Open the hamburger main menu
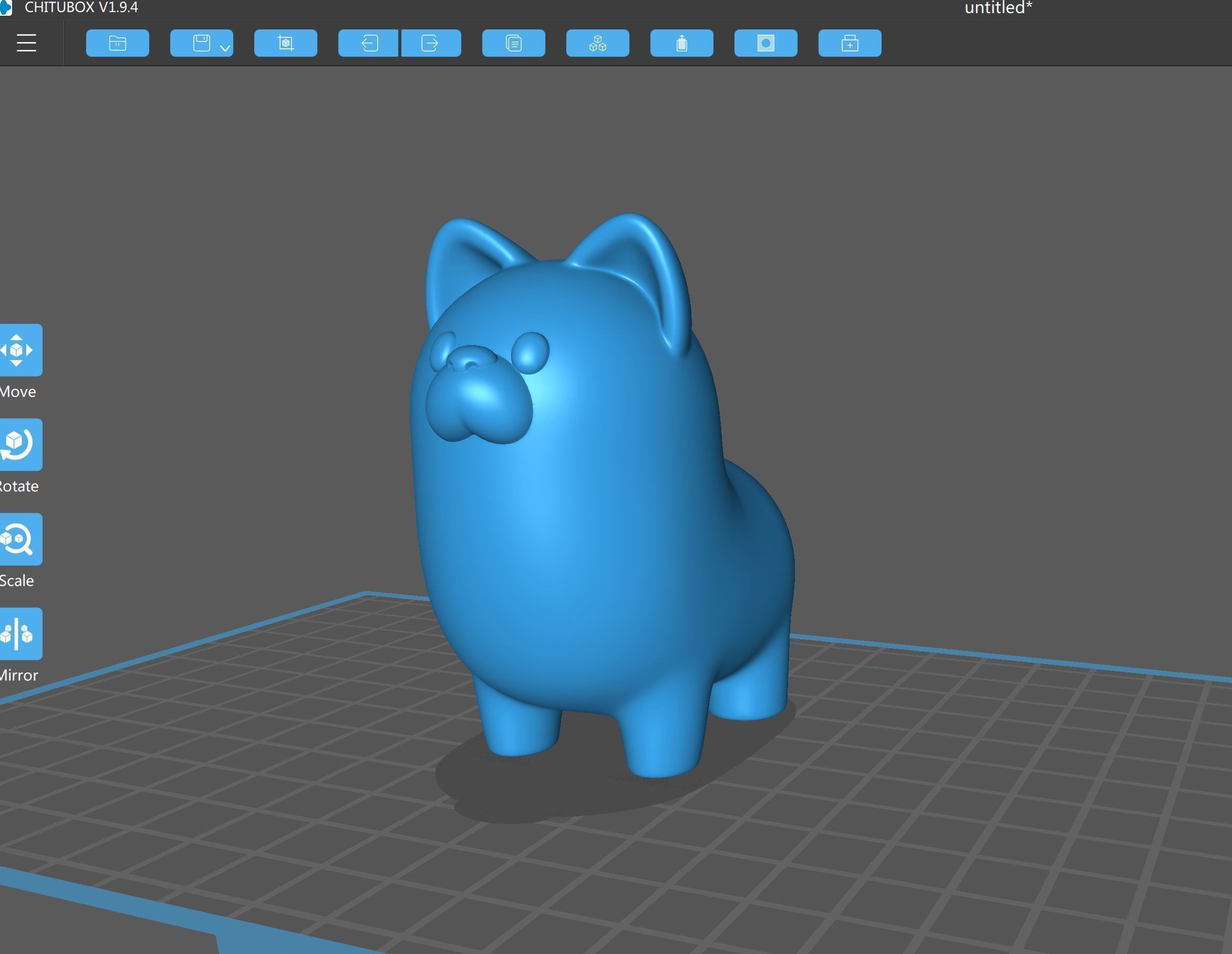Image resolution: width=1232 pixels, height=954 pixels. [x=26, y=43]
